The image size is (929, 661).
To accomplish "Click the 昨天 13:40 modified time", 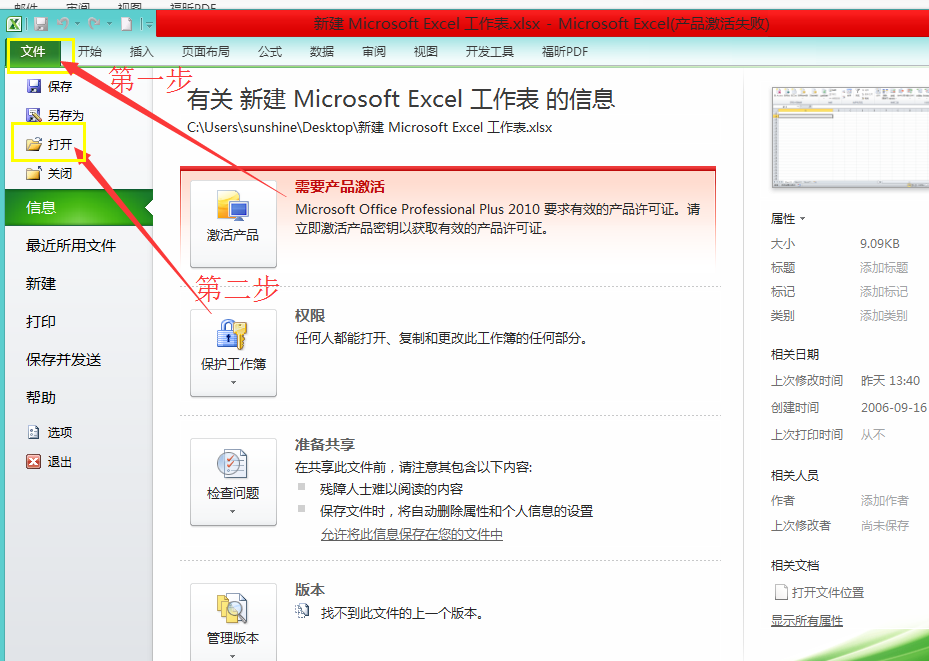I will (890, 380).
